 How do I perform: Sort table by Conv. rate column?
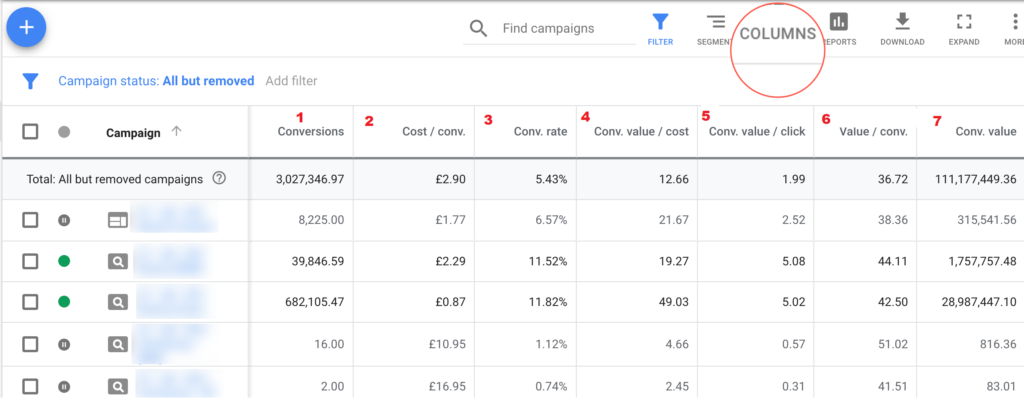click(541, 131)
